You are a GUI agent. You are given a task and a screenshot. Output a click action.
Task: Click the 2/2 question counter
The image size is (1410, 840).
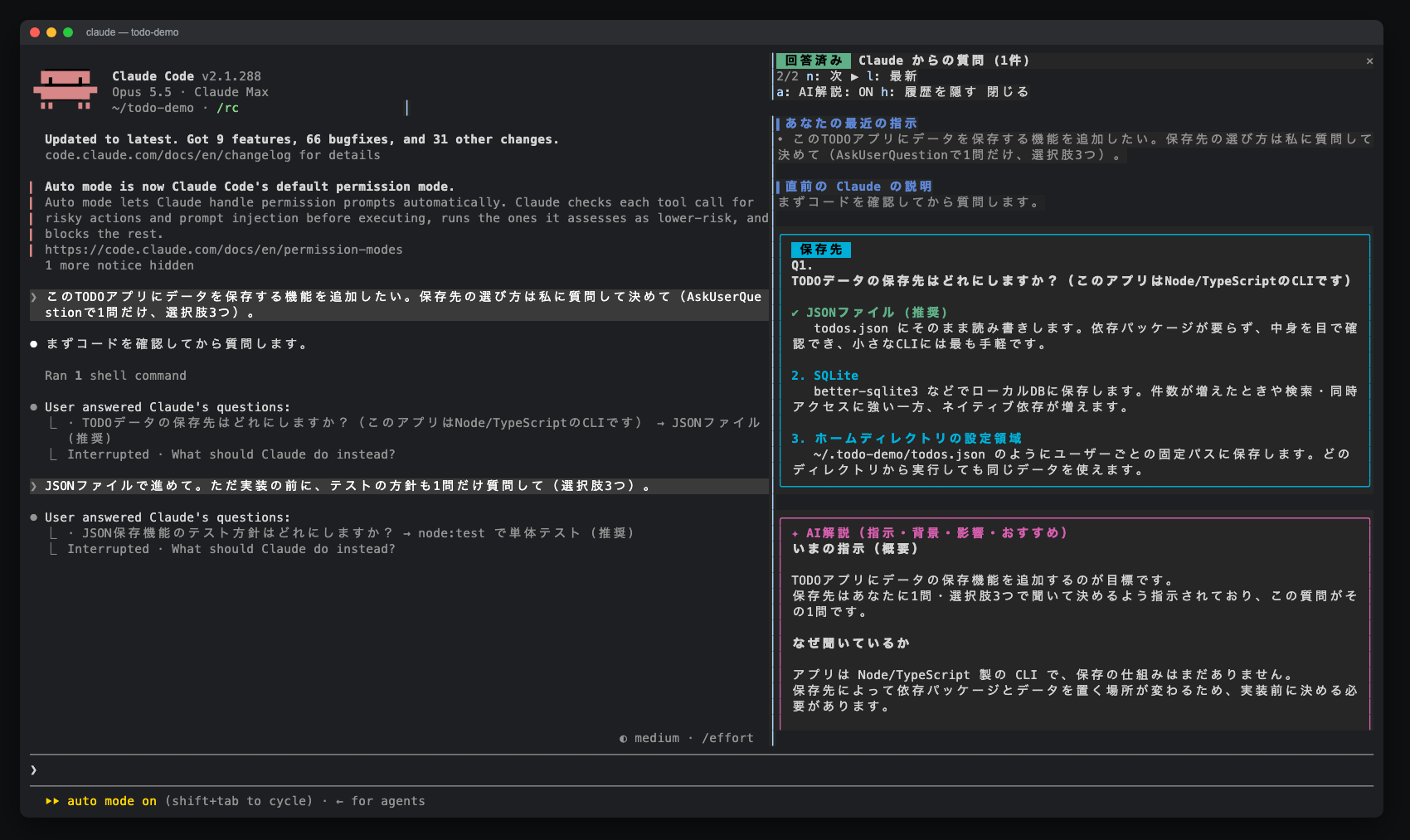[787, 76]
